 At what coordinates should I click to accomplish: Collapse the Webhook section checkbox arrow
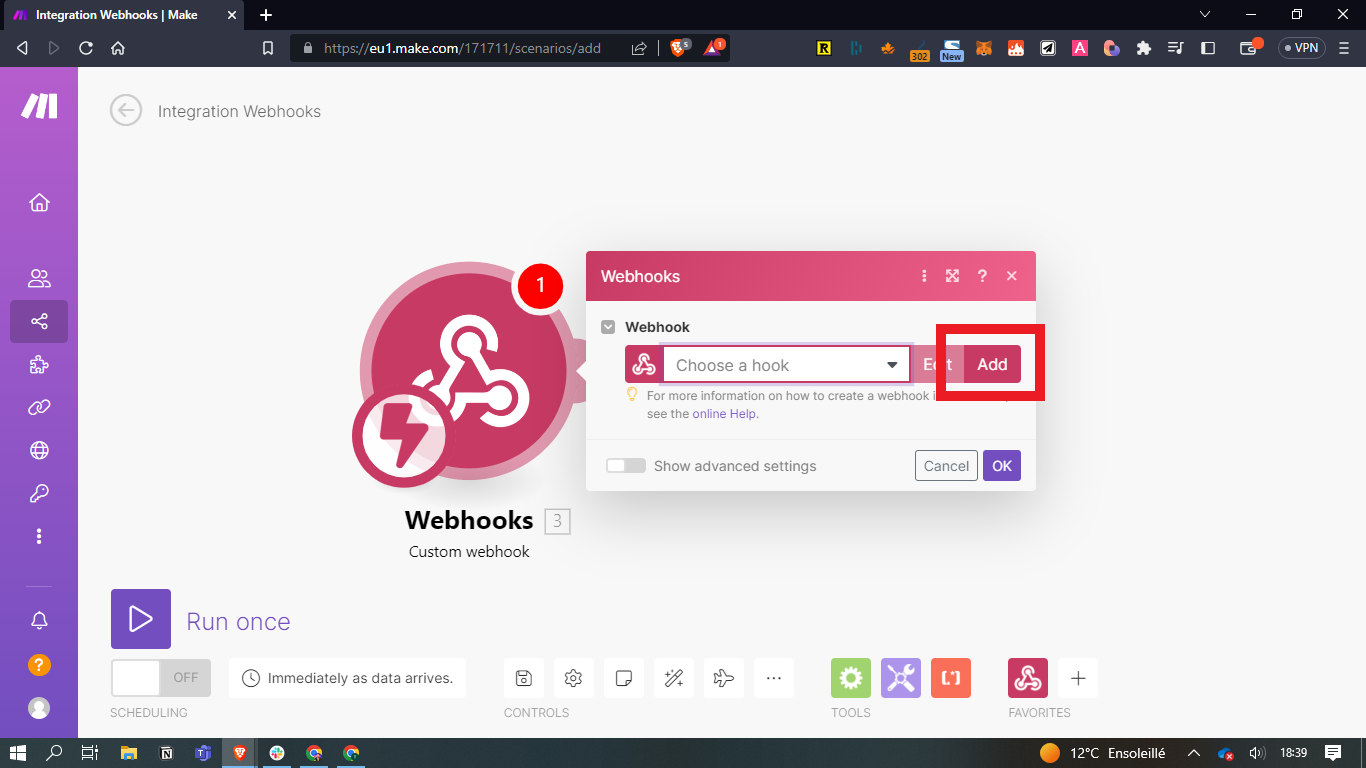tap(608, 327)
